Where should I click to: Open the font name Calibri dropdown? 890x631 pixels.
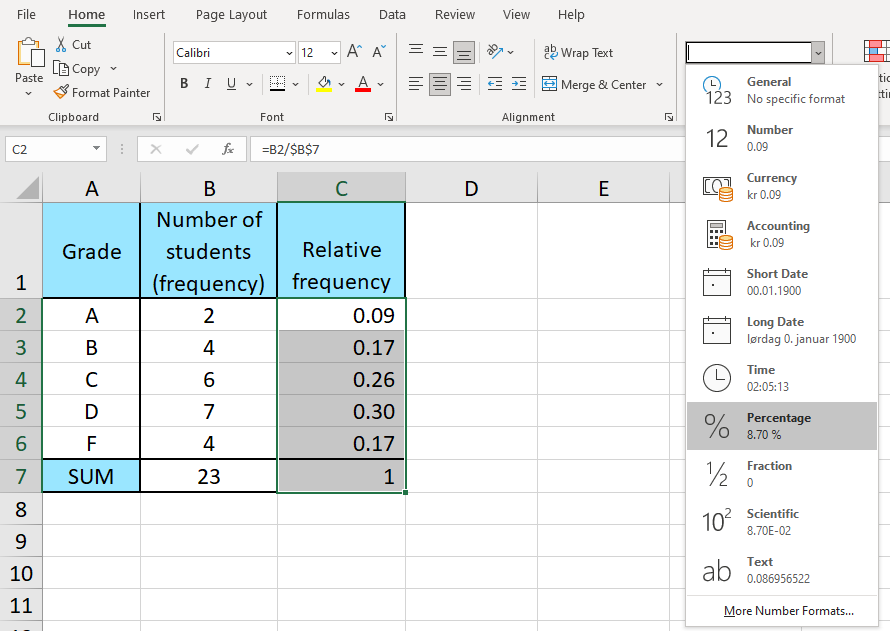(289, 53)
